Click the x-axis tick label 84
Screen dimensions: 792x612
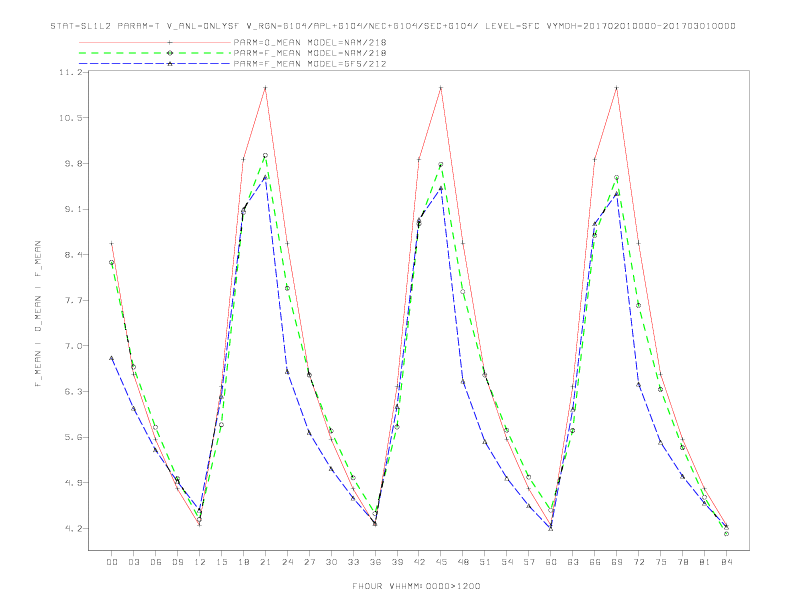pos(726,562)
